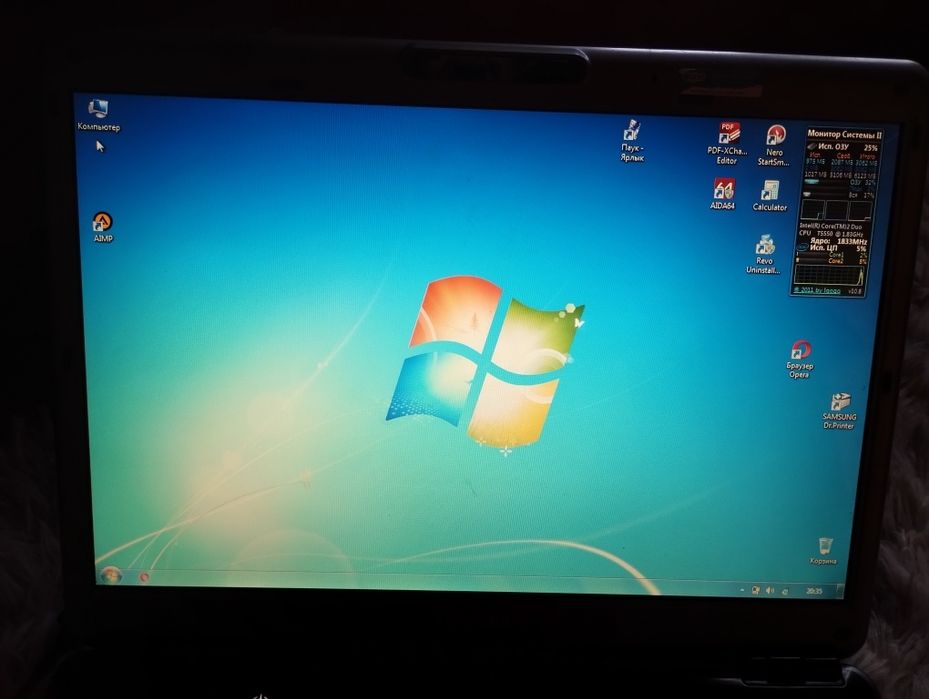This screenshot has height=699, width=929.
Task: Open the AIDA64 desktop icon
Action: [723, 194]
